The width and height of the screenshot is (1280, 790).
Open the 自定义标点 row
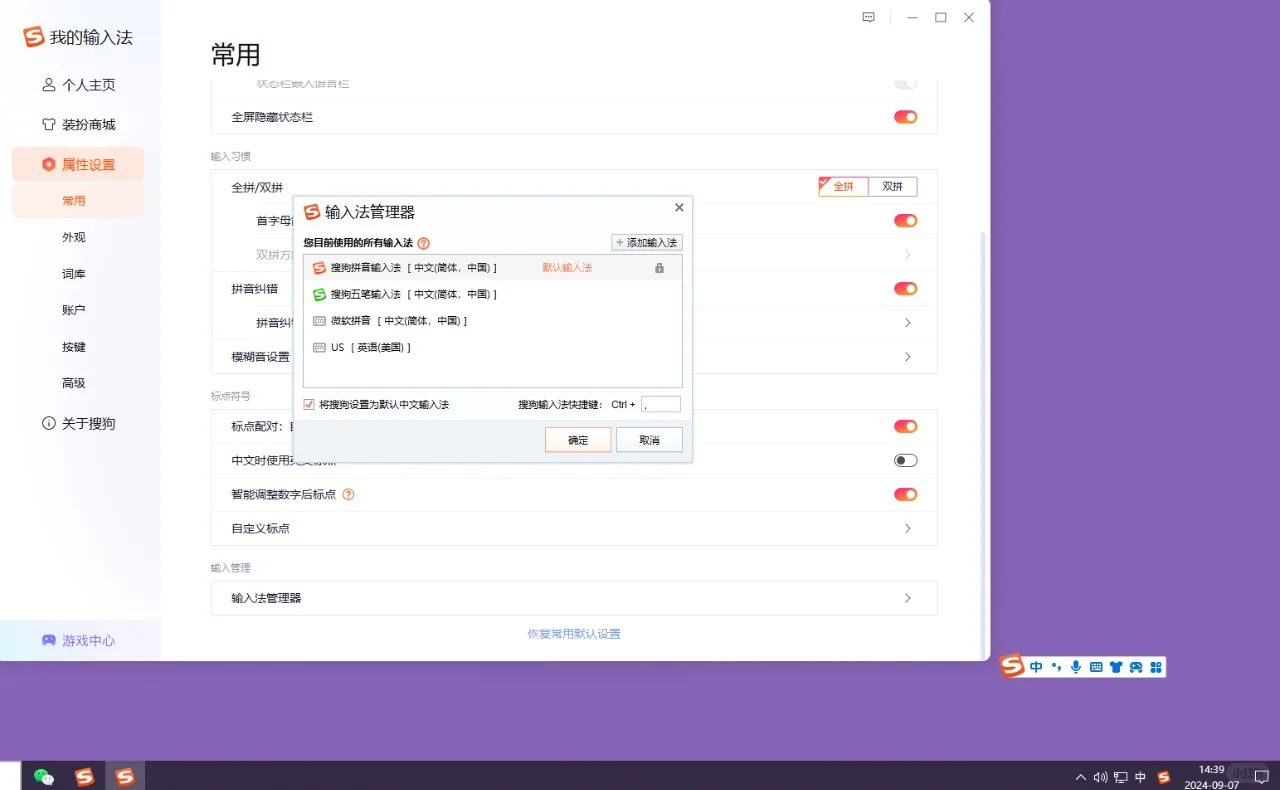574,528
